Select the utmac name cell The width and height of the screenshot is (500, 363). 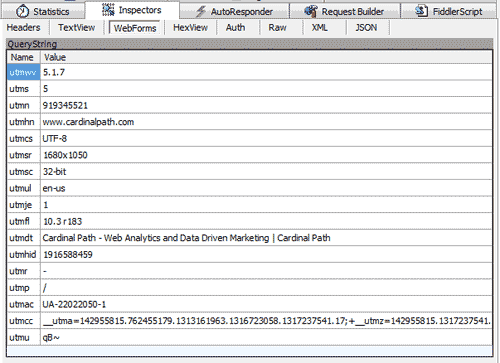[x=24, y=304]
